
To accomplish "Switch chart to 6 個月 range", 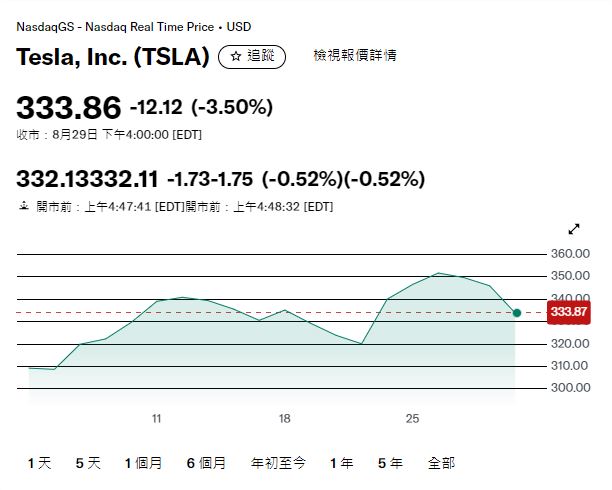I will pyautogui.click(x=206, y=463).
